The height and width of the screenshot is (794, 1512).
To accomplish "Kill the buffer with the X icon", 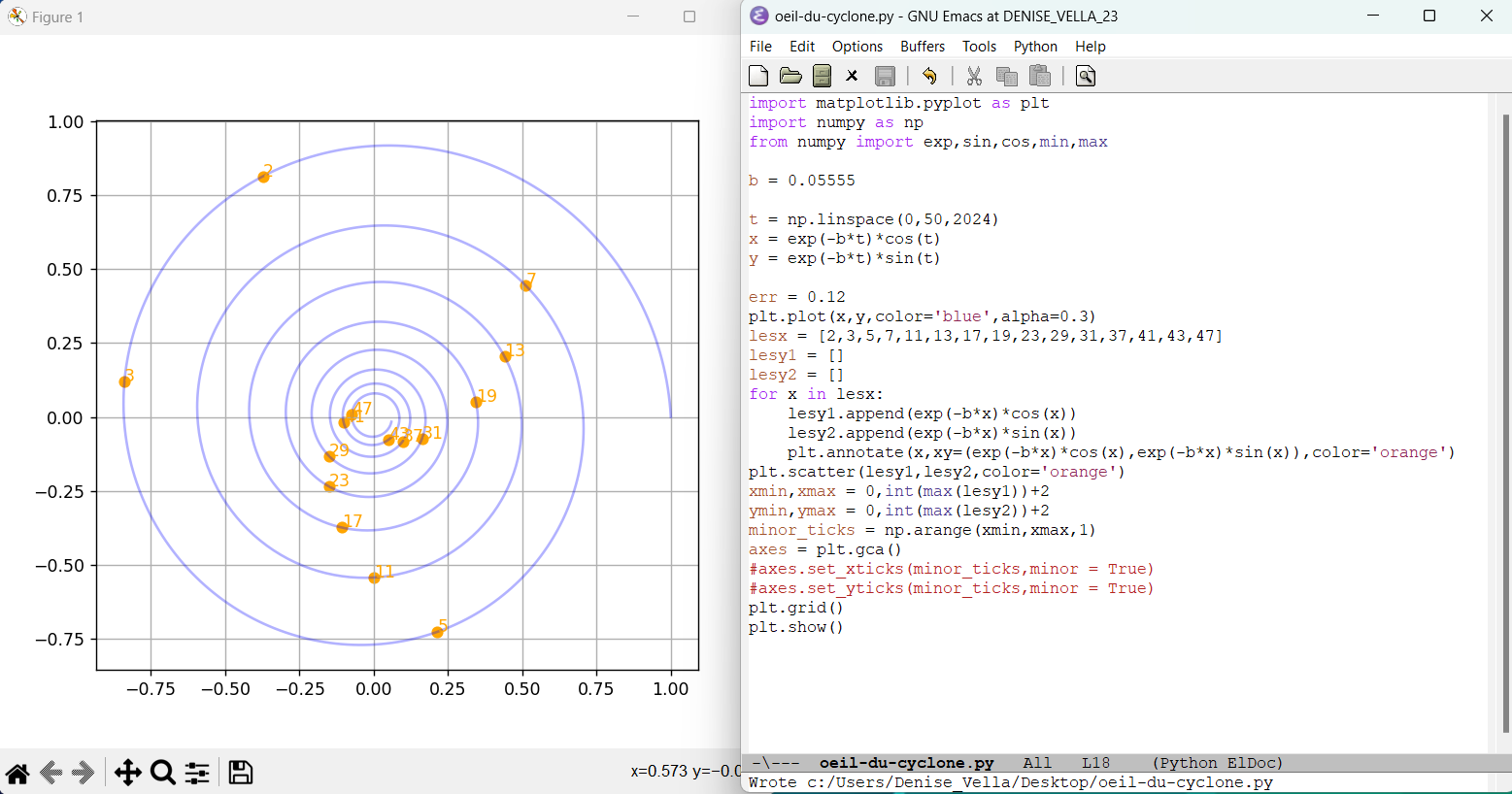I will pos(852,76).
